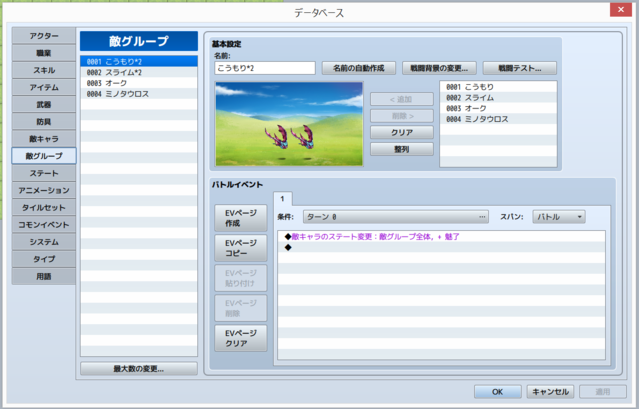This screenshot has height=409, width=639.
Task: Select the empty ◆ event command line
Action: 442,247
